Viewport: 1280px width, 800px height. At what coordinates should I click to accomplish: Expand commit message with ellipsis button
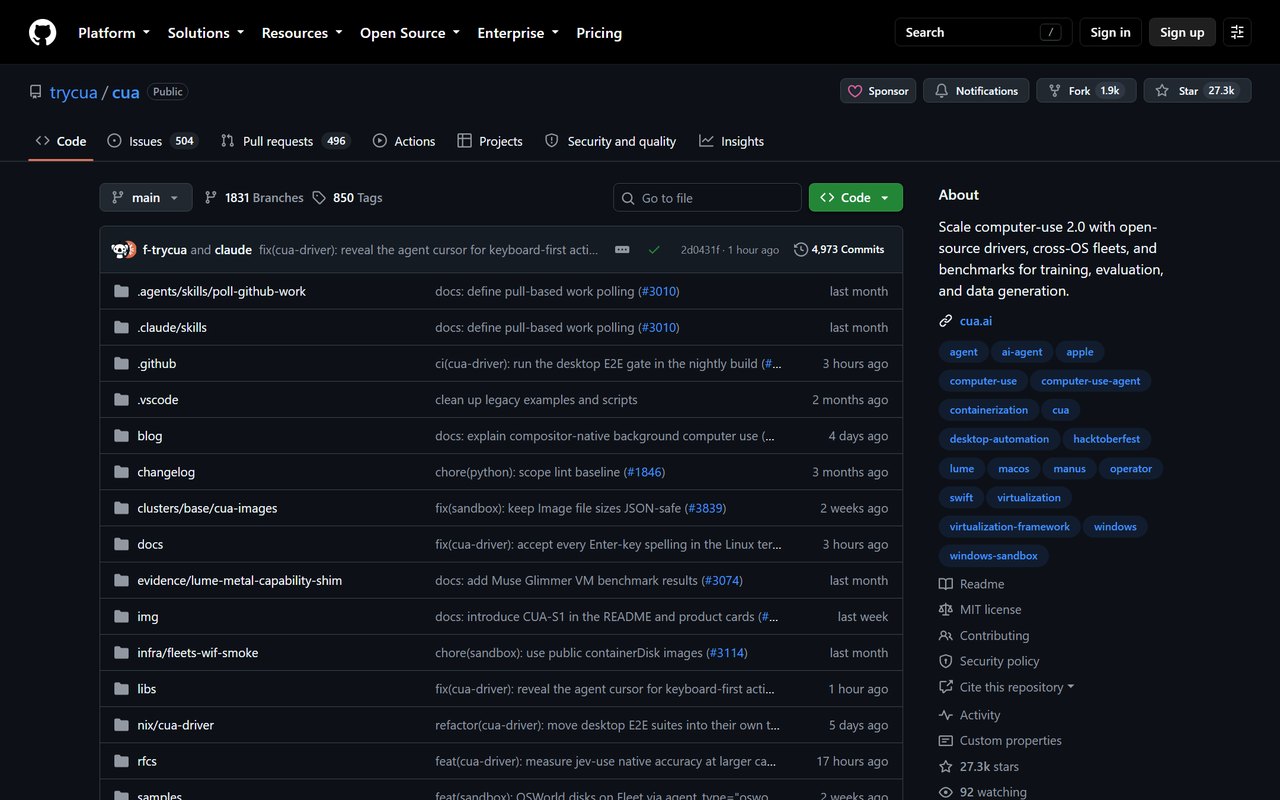pos(622,249)
